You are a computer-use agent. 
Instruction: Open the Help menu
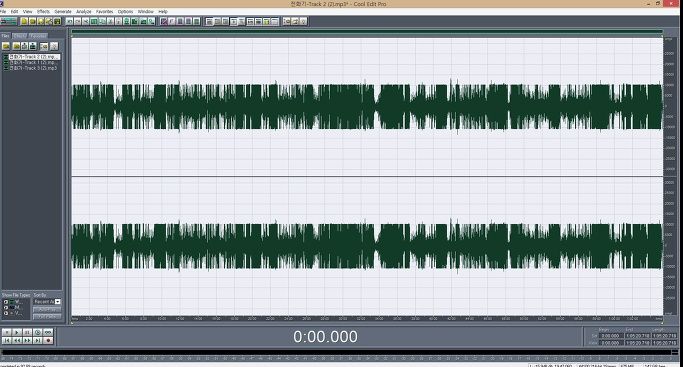pyautogui.click(x=163, y=11)
